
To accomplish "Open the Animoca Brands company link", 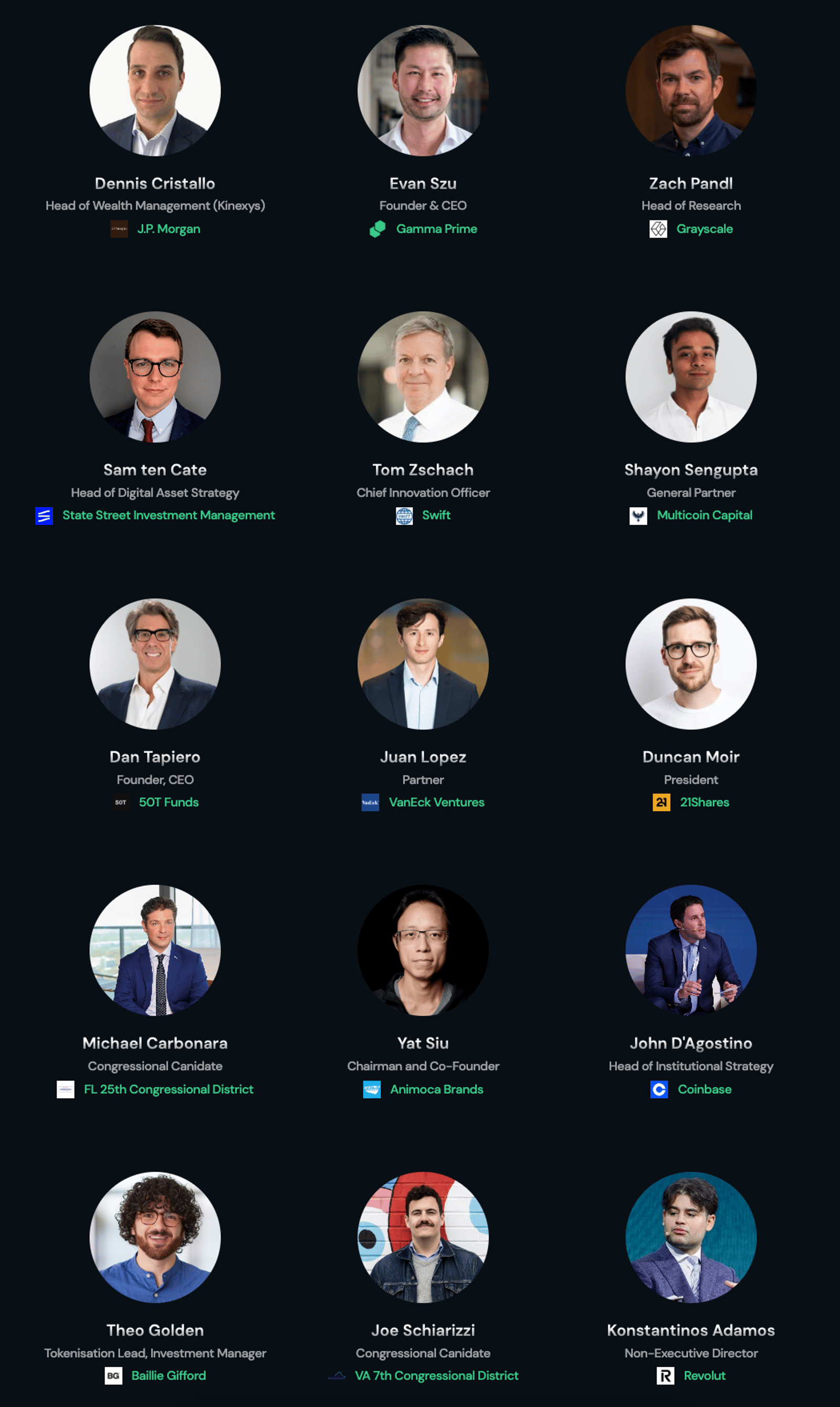I will (x=436, y=1089).
